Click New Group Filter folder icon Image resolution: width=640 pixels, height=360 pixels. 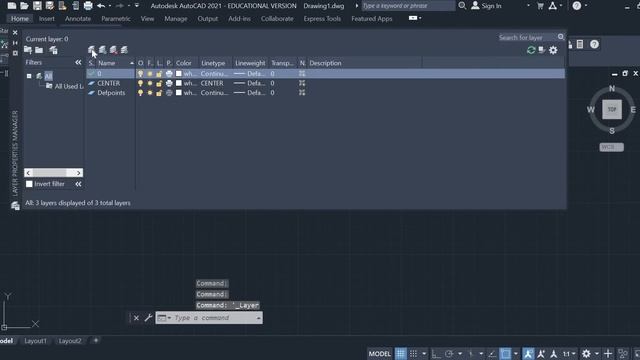(x=39, y=50)
